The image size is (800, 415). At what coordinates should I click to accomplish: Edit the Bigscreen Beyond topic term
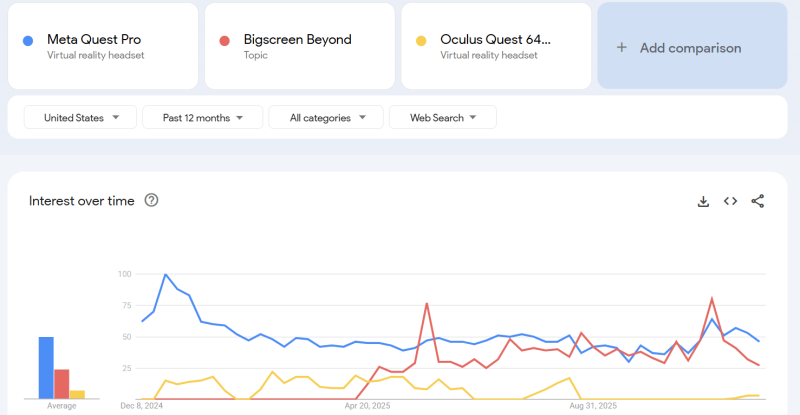[297, 40]
